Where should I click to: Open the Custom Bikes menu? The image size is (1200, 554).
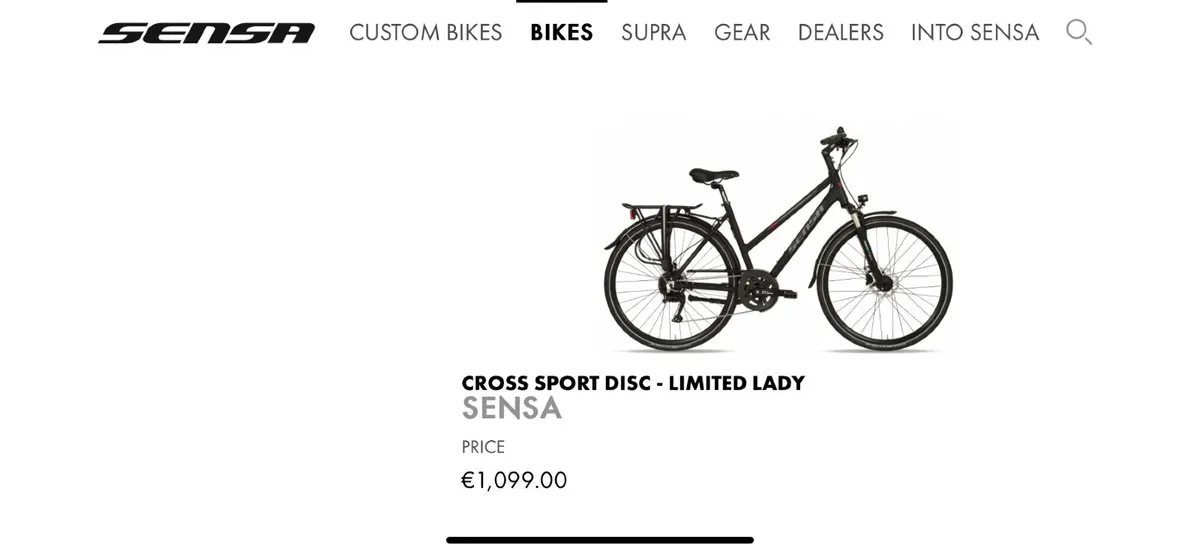coord(425,33)
